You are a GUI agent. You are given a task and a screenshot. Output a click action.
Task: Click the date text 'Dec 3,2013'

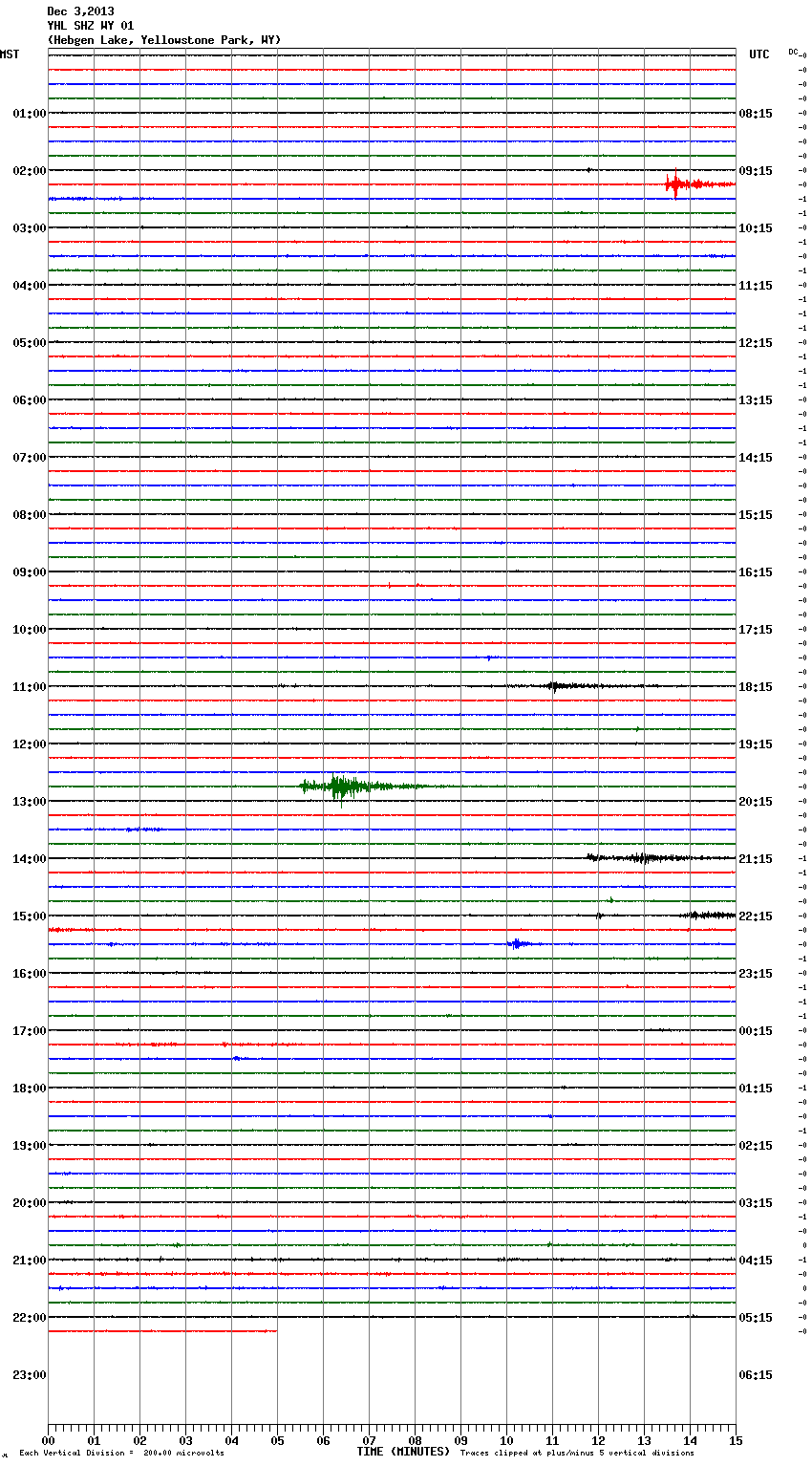(x=80, y=11)
